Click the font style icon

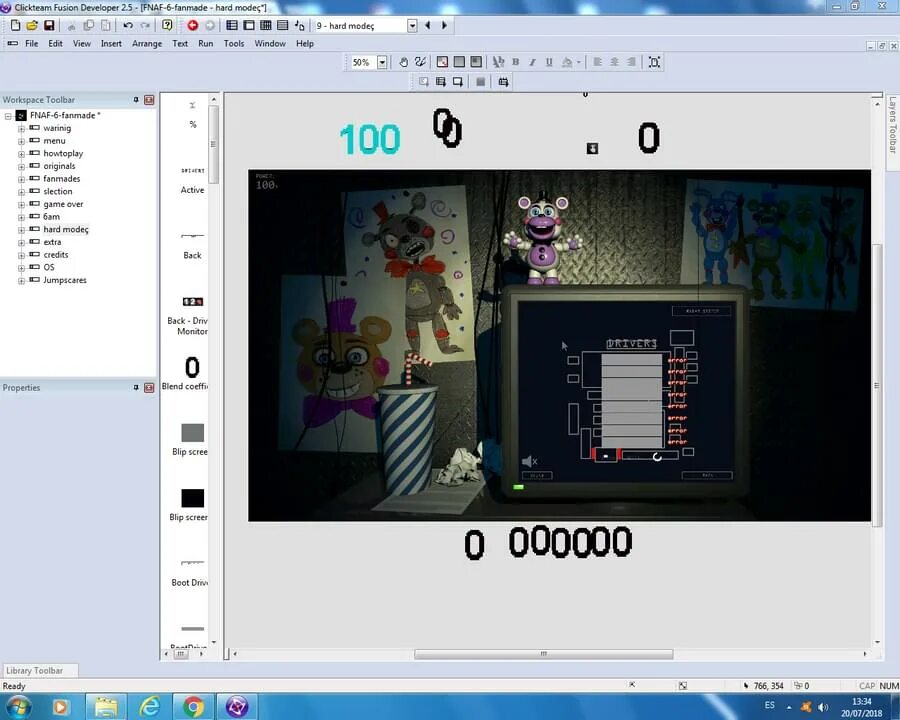(498, 62)
